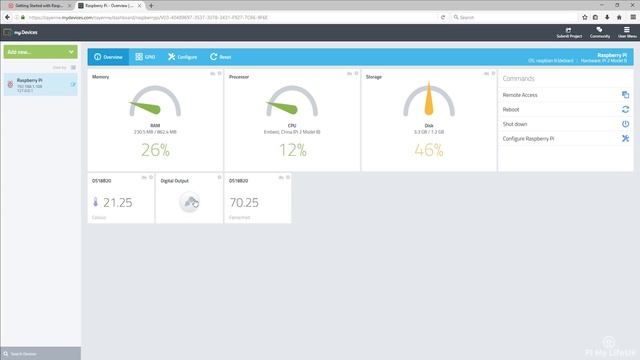Screen dimensions: 640x360
Task: Click the browser home icon
Action: tap(619, 17)
